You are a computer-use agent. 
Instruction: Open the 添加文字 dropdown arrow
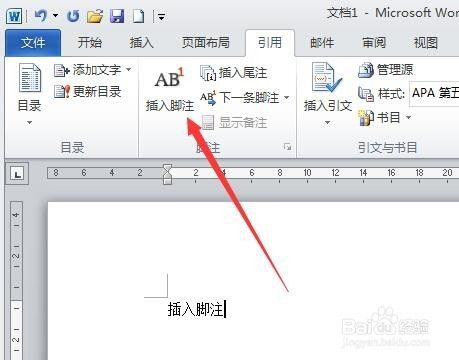pyautogui.click(x=129, y=70)
